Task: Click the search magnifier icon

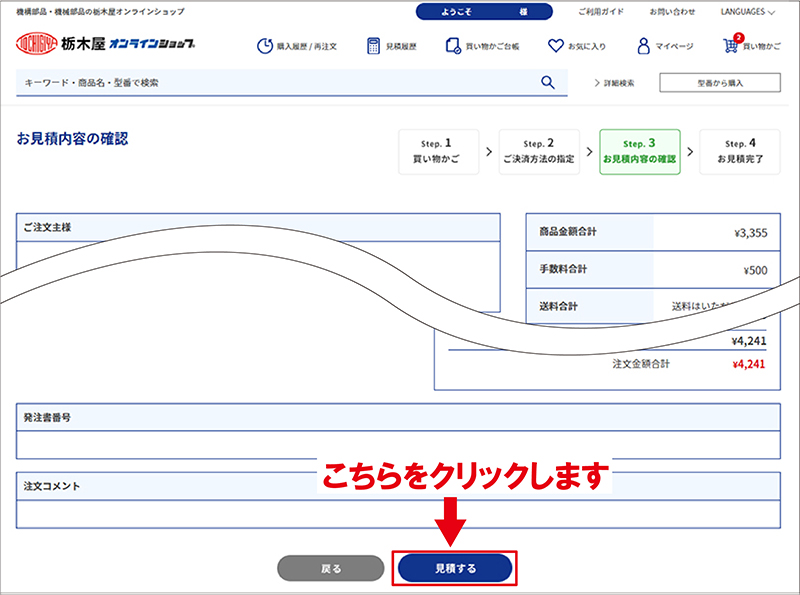Action: pos(547,83)
